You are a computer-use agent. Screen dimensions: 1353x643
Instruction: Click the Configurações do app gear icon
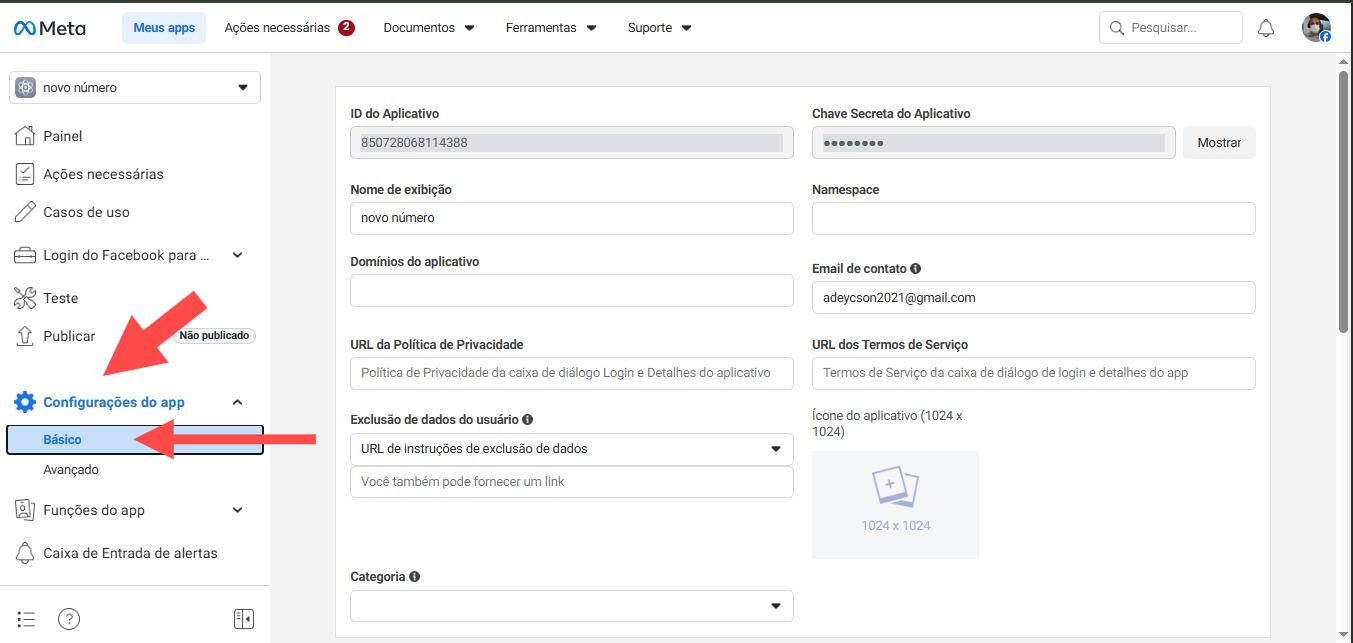(x=25, y=402)
